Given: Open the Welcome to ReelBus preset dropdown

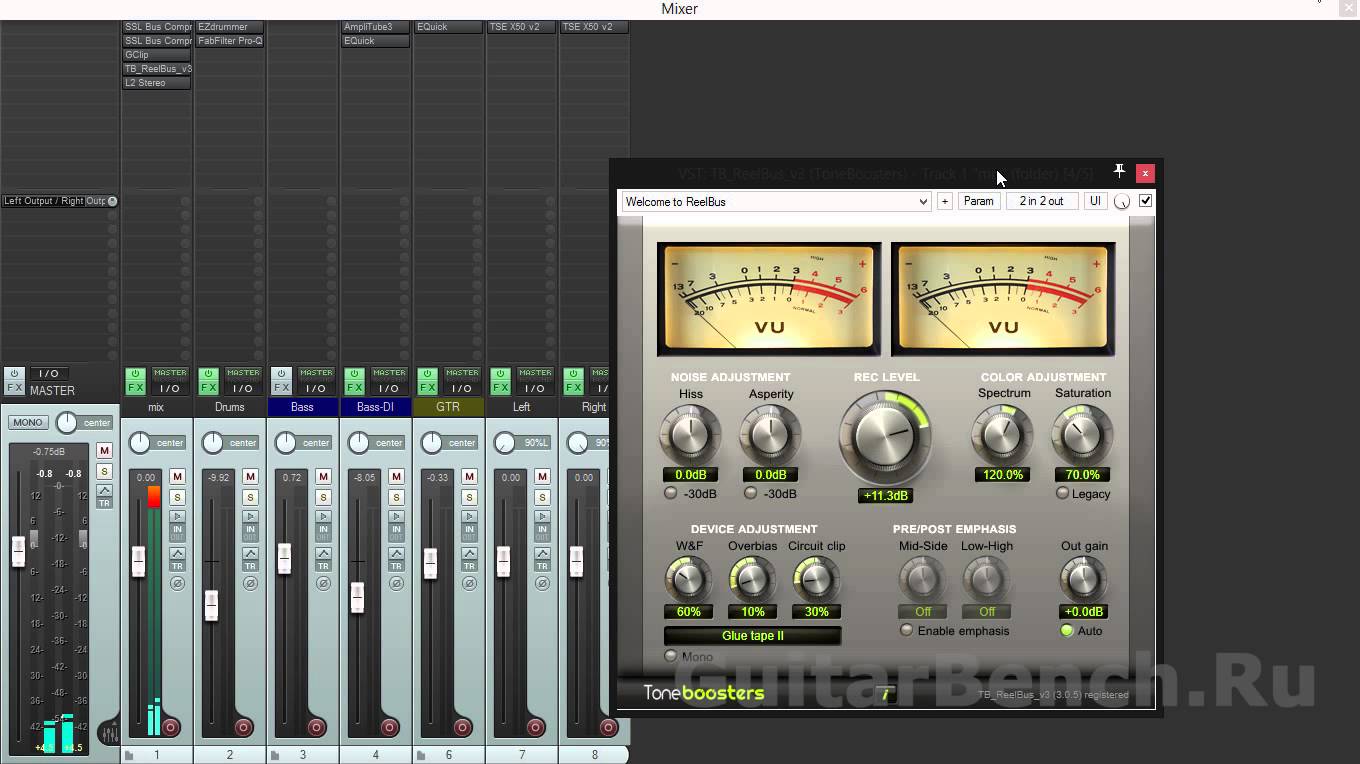Looking at the screenshot, I should (x=776, y=201).
